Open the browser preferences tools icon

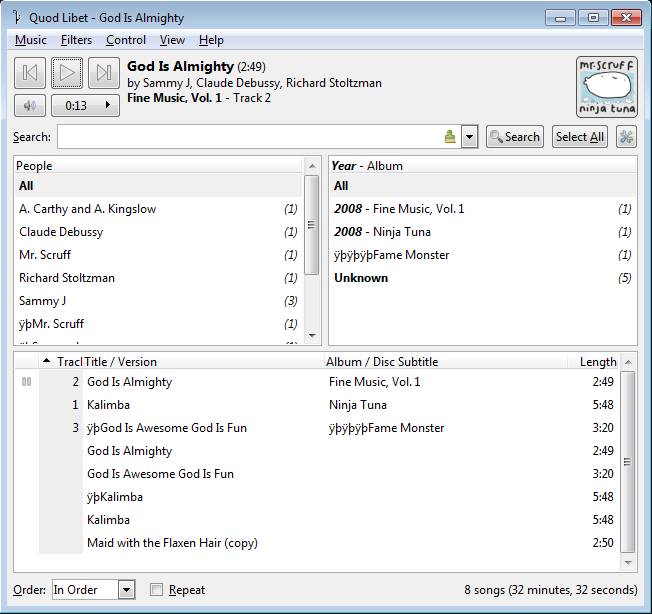click(x=626, y=137)
